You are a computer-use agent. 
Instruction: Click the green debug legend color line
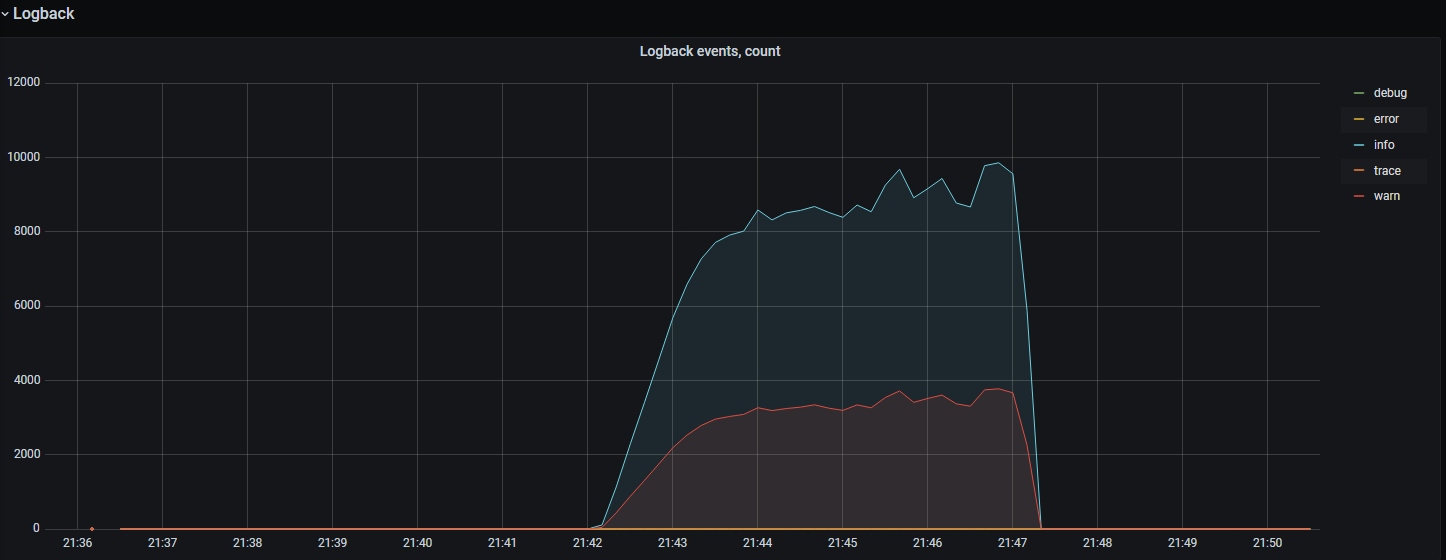(x=1358, y=93)
